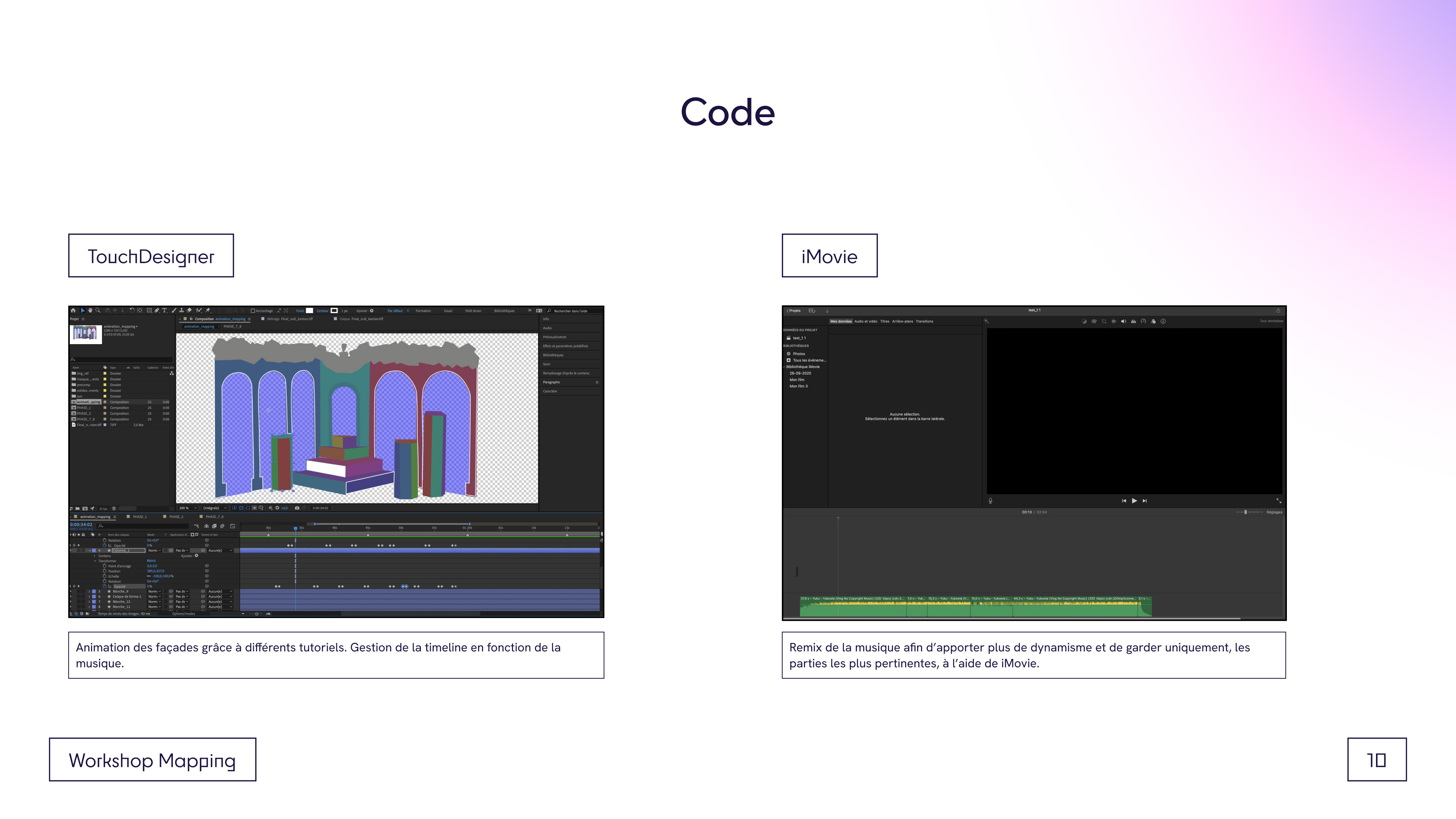The width and height of the screenshot is (1456, 819).
Task: Switch to PHASE_7_8 timeline tab
Action: click(214, 517)
